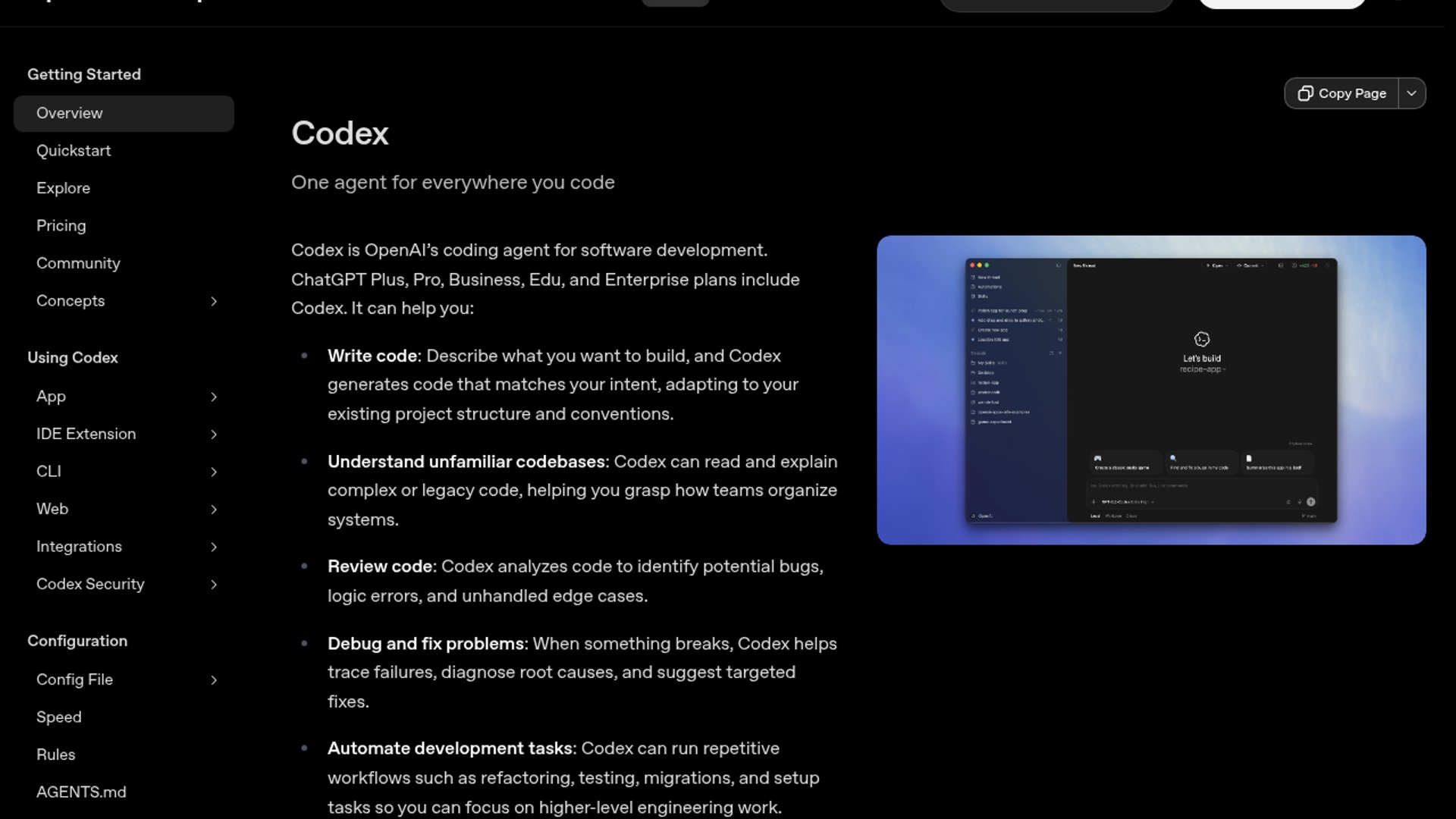Expand the App section chevron
Viewport: 1456px width, 819px height.
pos(214,397)
